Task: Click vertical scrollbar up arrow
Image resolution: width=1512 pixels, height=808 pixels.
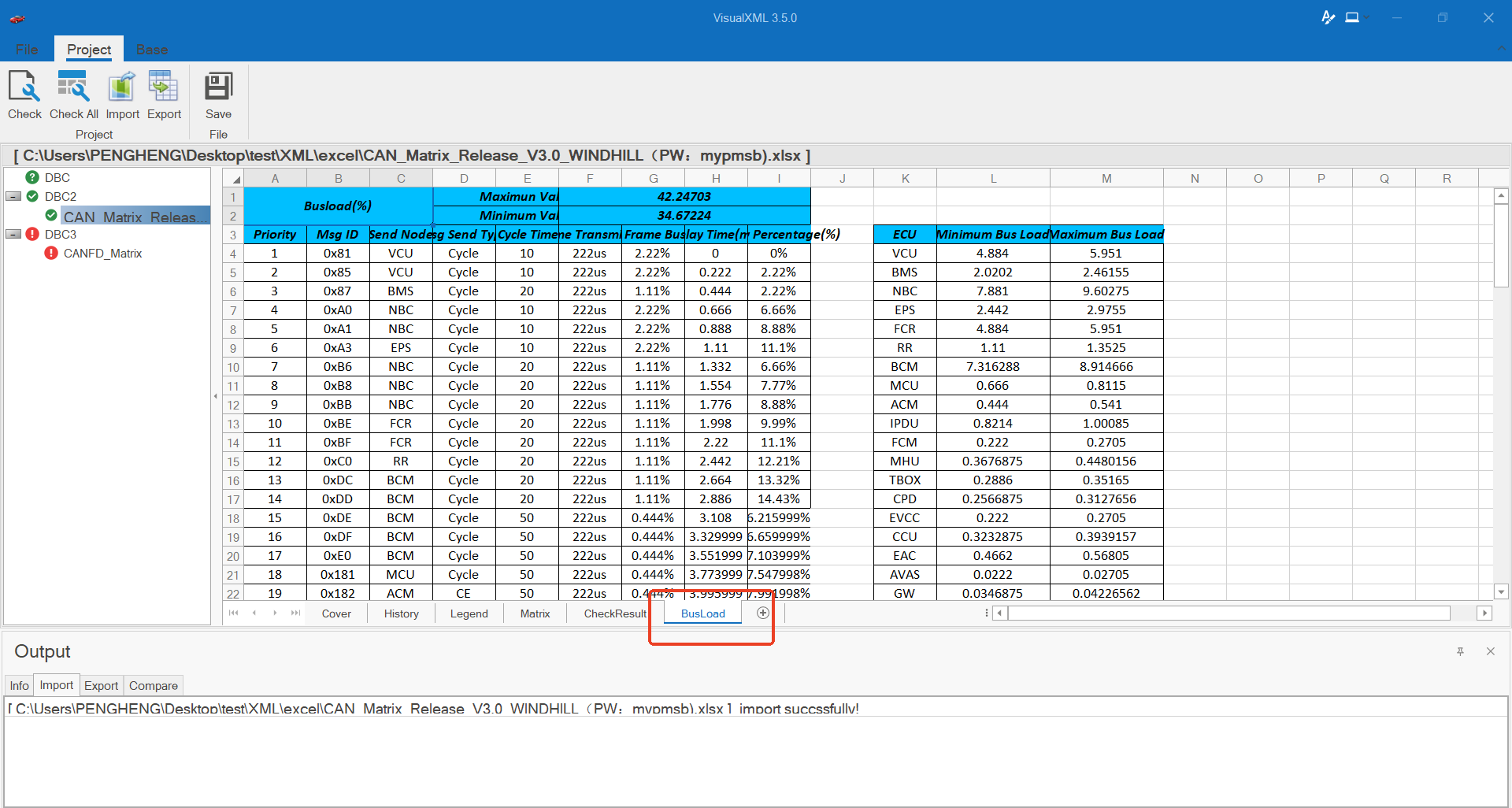Action: [x=1501, y=195]
